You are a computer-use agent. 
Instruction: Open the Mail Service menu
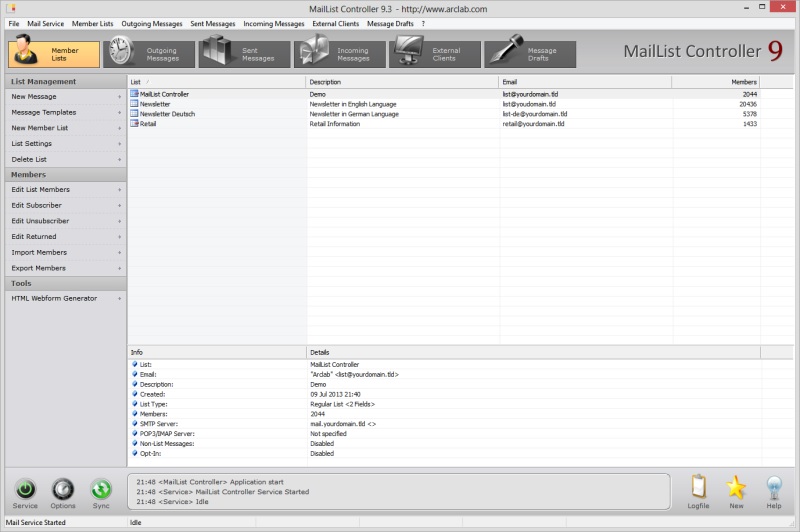[45, 23]
